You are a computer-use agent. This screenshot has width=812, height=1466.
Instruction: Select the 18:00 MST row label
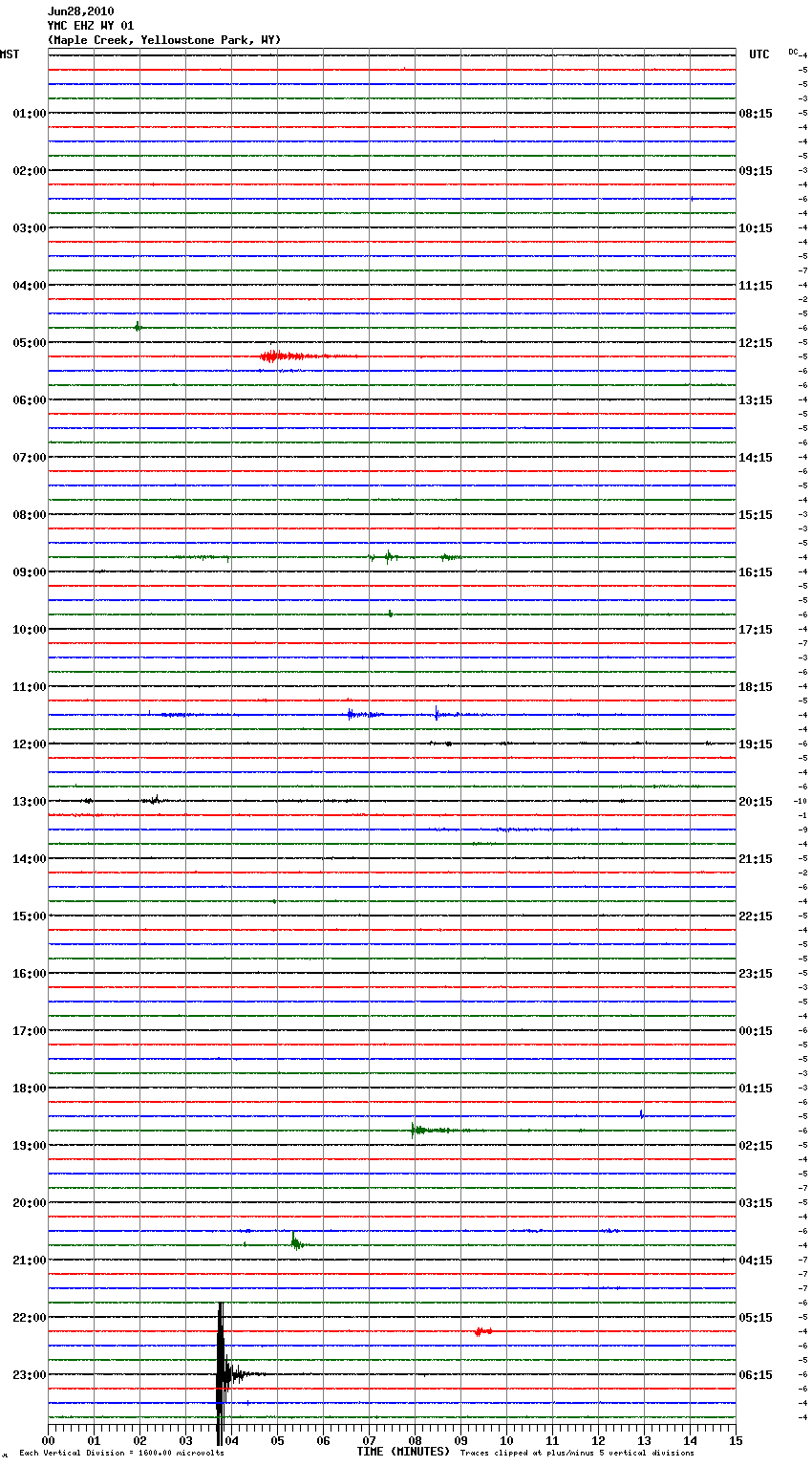tap(30, 1089)
